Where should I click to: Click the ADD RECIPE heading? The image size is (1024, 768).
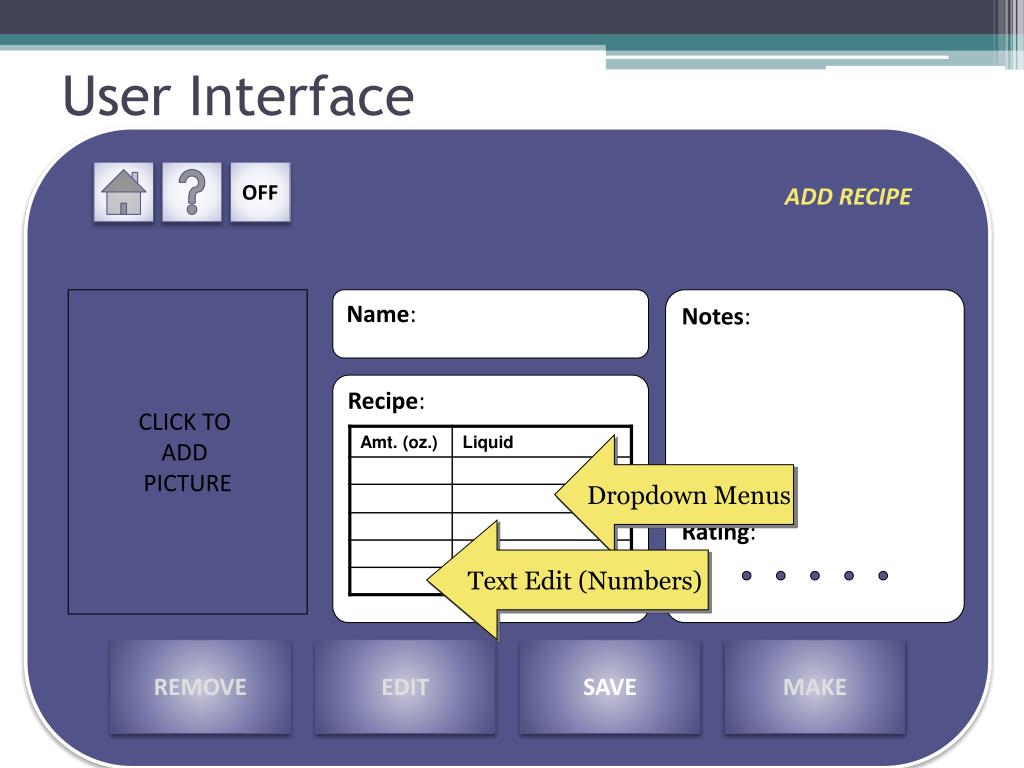click(848, 197)
